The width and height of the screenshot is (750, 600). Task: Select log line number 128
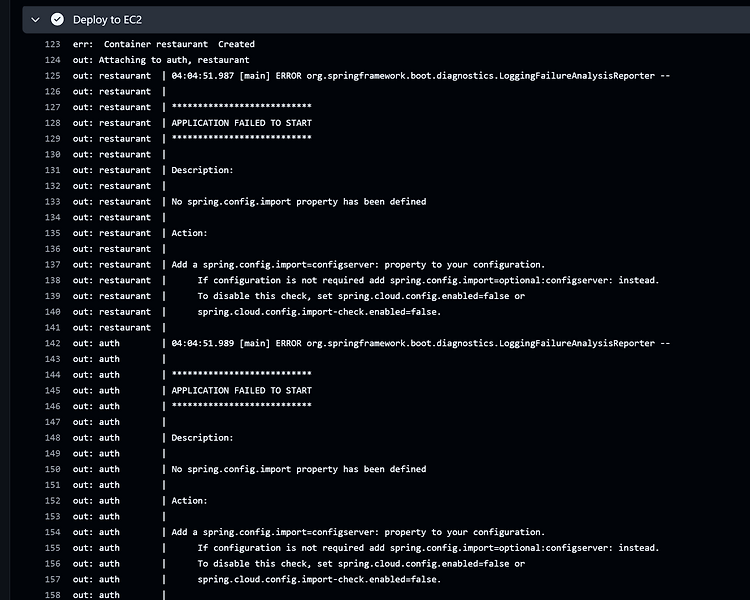[x=53, y=123]
